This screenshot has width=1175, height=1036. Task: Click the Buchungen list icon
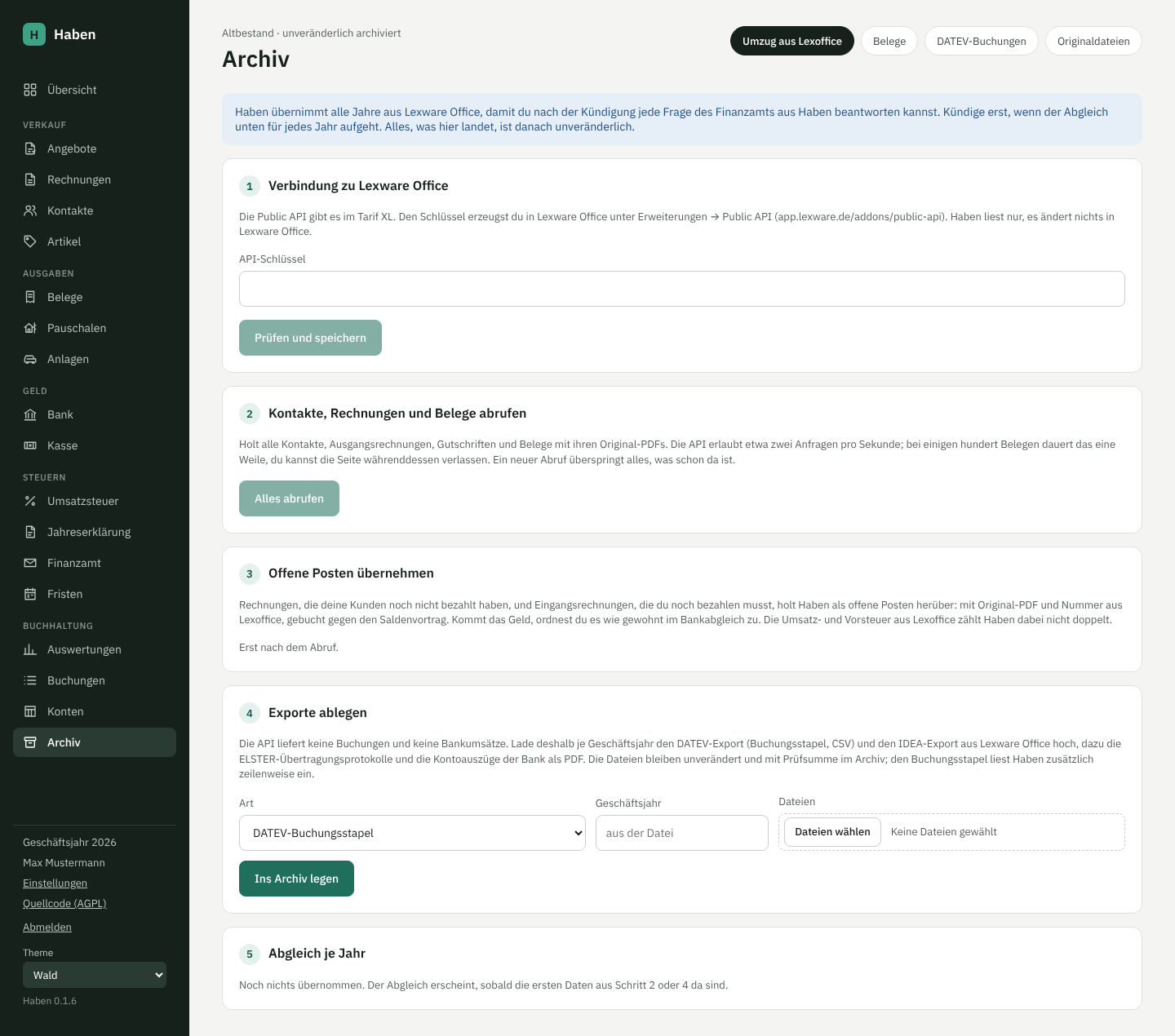click(x=30, y=680)
